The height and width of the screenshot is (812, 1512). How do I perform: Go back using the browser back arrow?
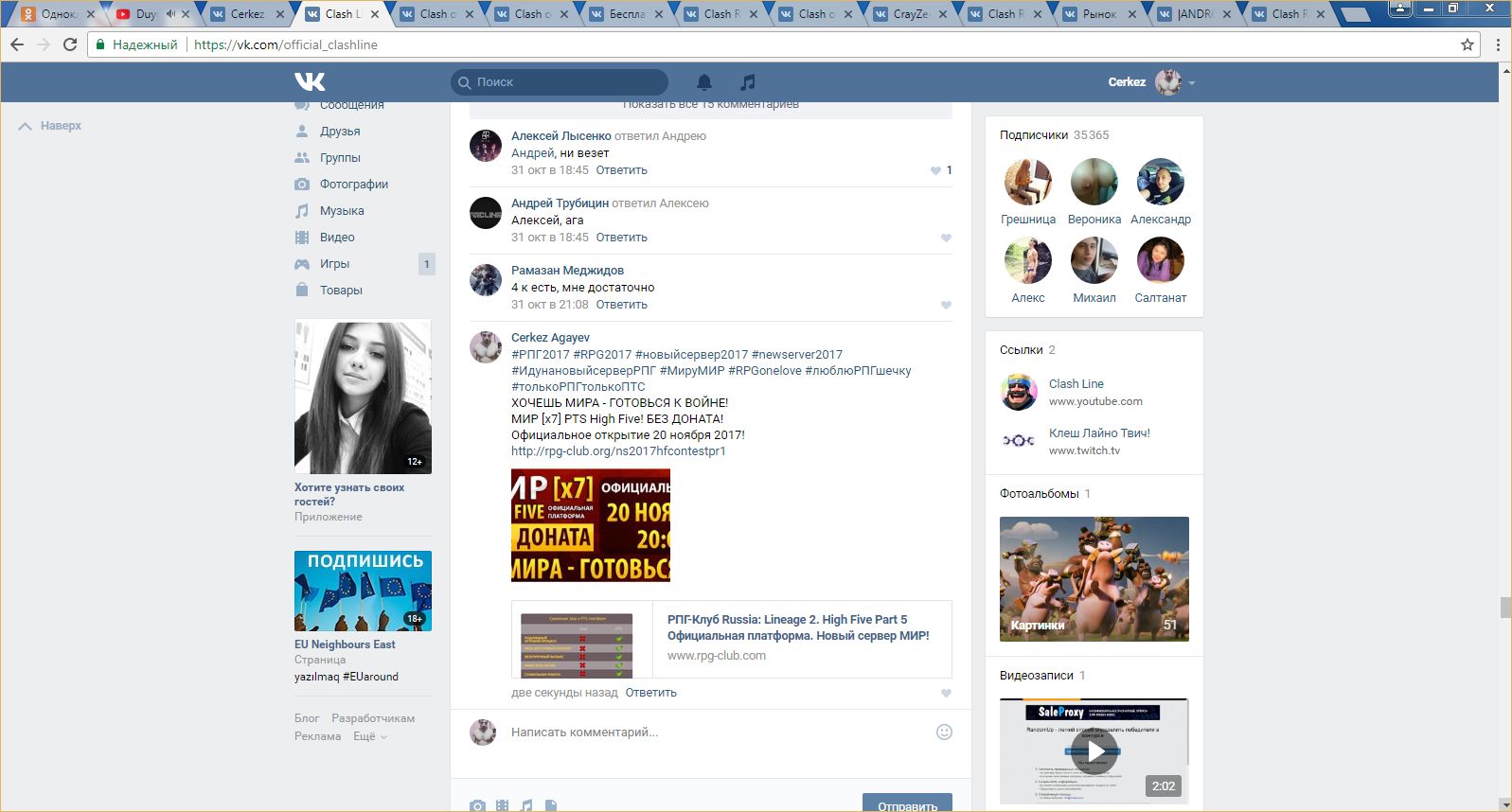17,44
